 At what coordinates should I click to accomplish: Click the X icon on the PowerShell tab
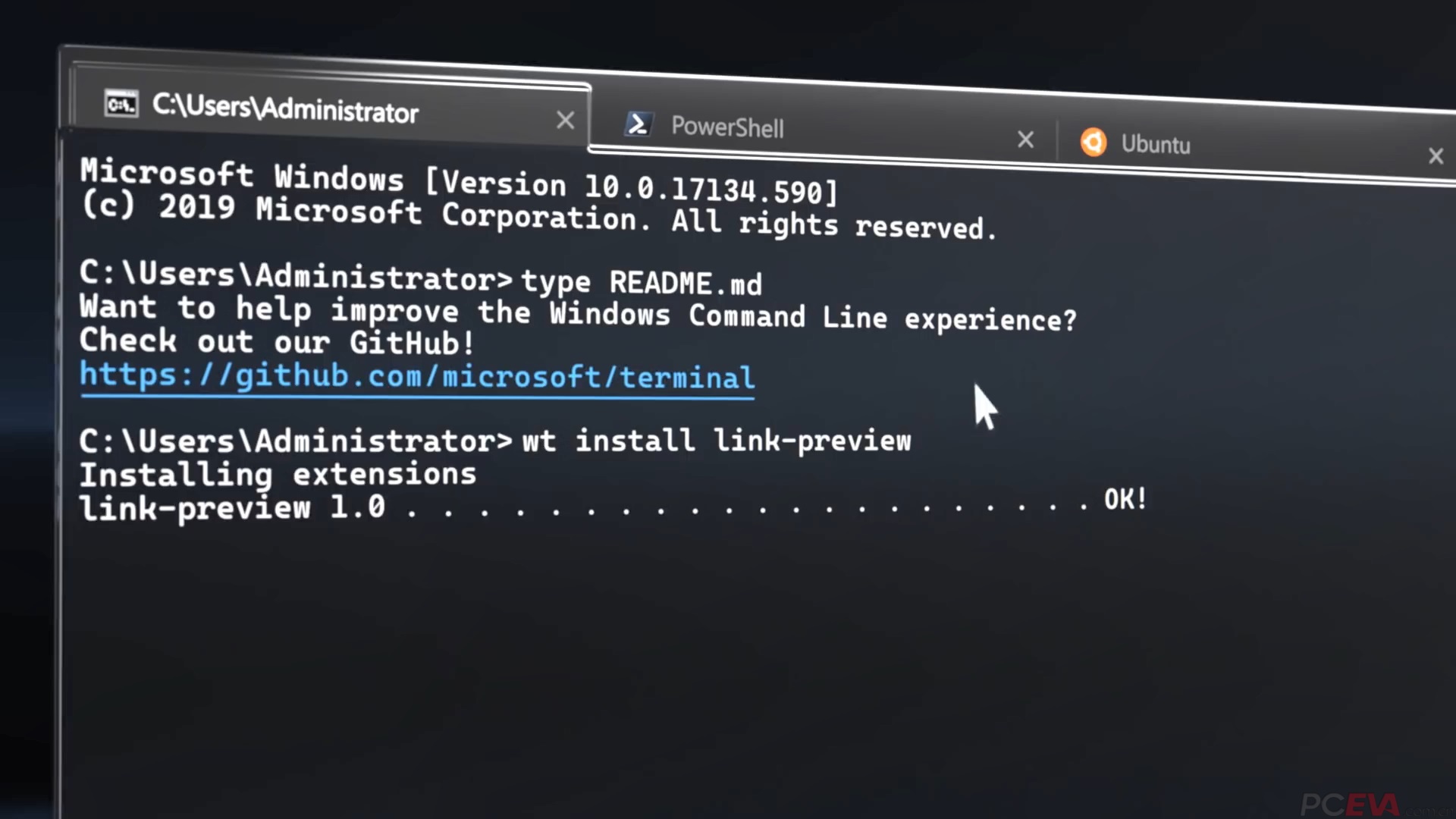1025,140
